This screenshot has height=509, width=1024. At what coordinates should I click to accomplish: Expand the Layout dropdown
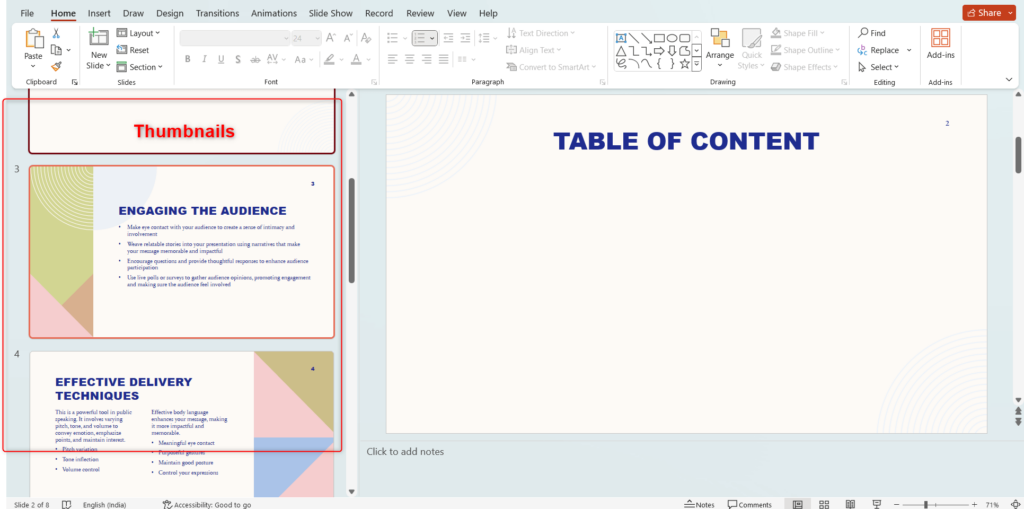(136, 33)
